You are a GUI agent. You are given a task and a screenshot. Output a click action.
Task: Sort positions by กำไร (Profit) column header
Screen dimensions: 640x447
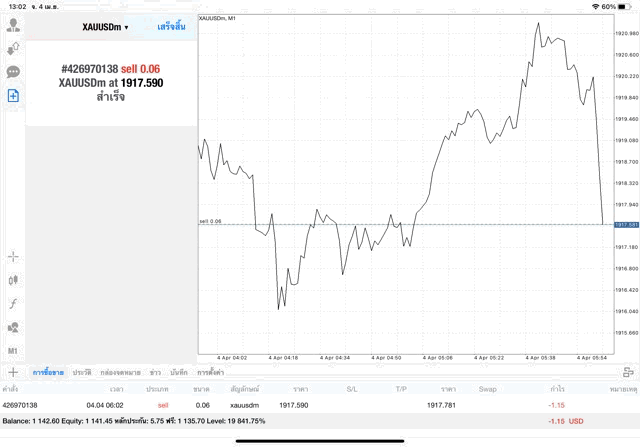click(557, 388)
